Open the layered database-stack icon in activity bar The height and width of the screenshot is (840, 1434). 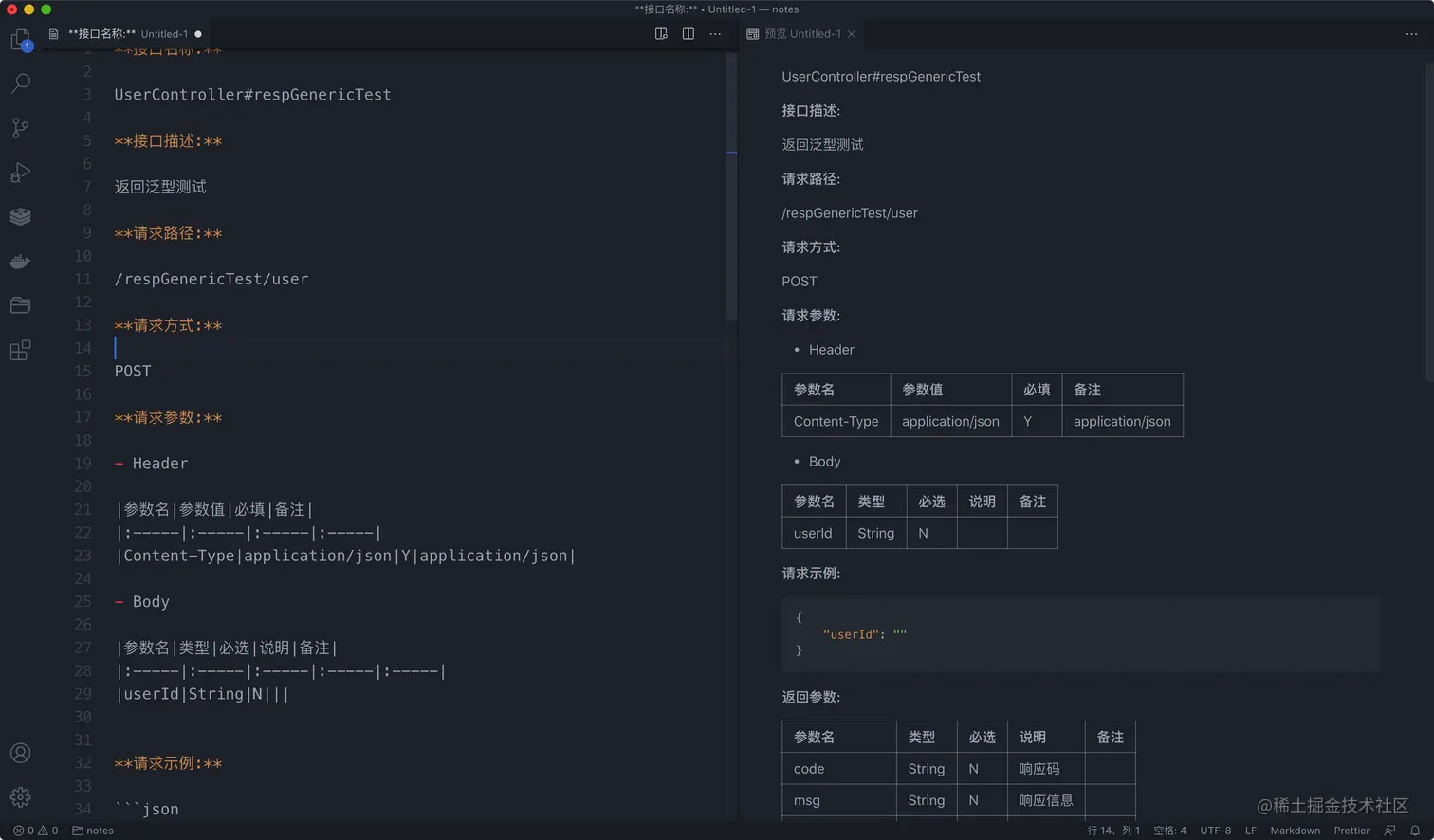click(x=20, y=216)
